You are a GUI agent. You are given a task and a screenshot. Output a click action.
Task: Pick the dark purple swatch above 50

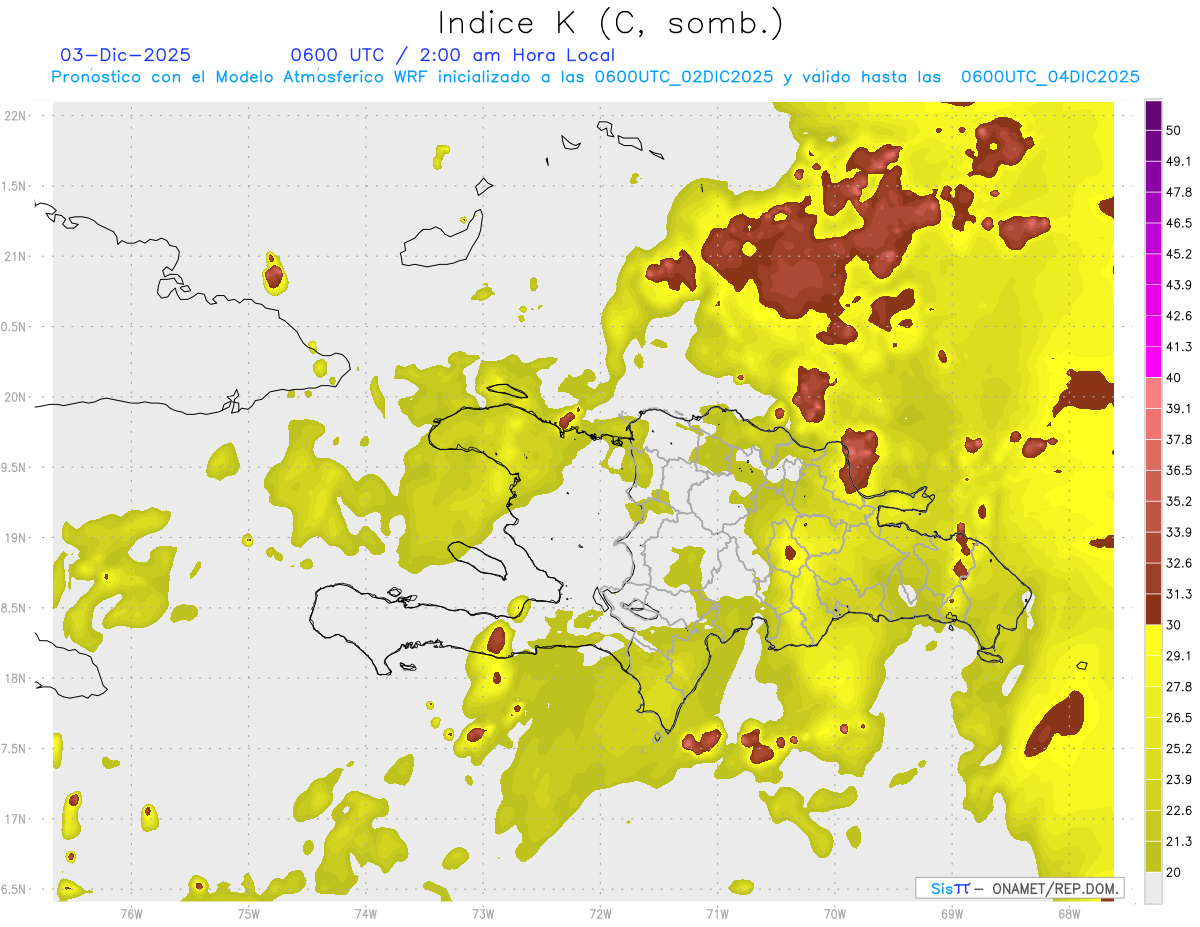[1153, 115]
